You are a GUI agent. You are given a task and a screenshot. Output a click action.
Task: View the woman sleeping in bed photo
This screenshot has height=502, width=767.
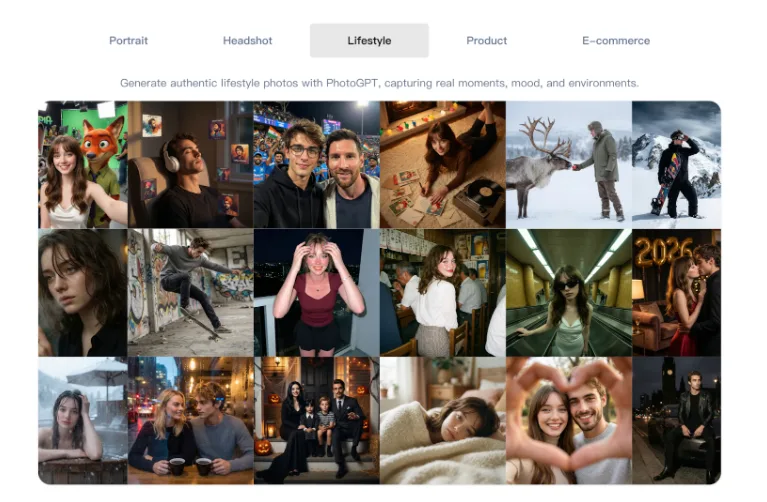click(x=442, y=420)
